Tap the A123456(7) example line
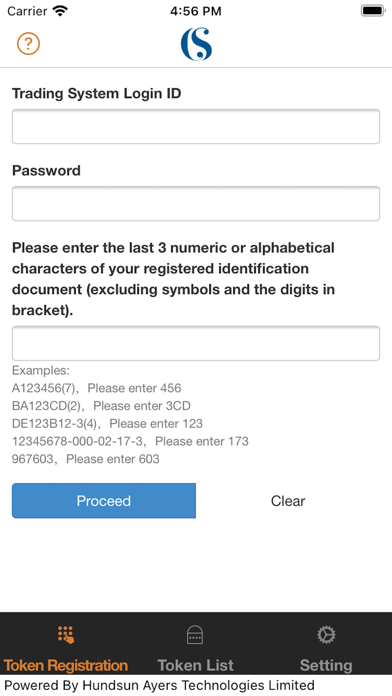This screenshot has height=696, width=392. (x=97, y=388)
